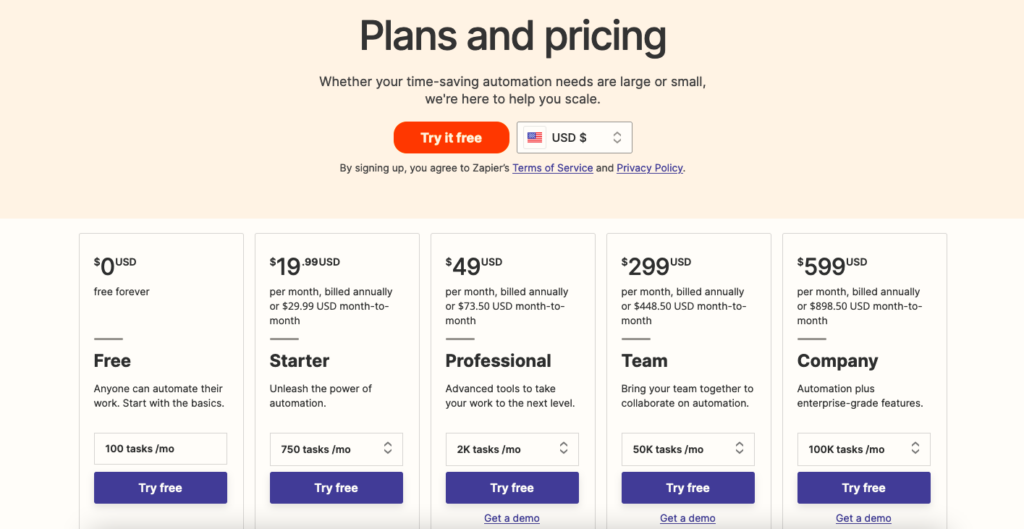Click the orange Try it free button
The width and height of the screenshot is (1024, 529).
click(x=451, y=138)
